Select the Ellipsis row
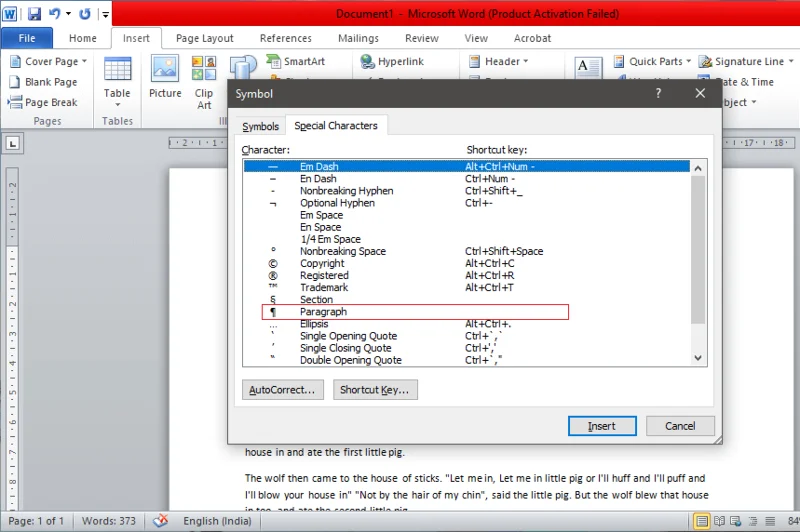The width and height of the screenshot is (800, 532). (466, 324)
